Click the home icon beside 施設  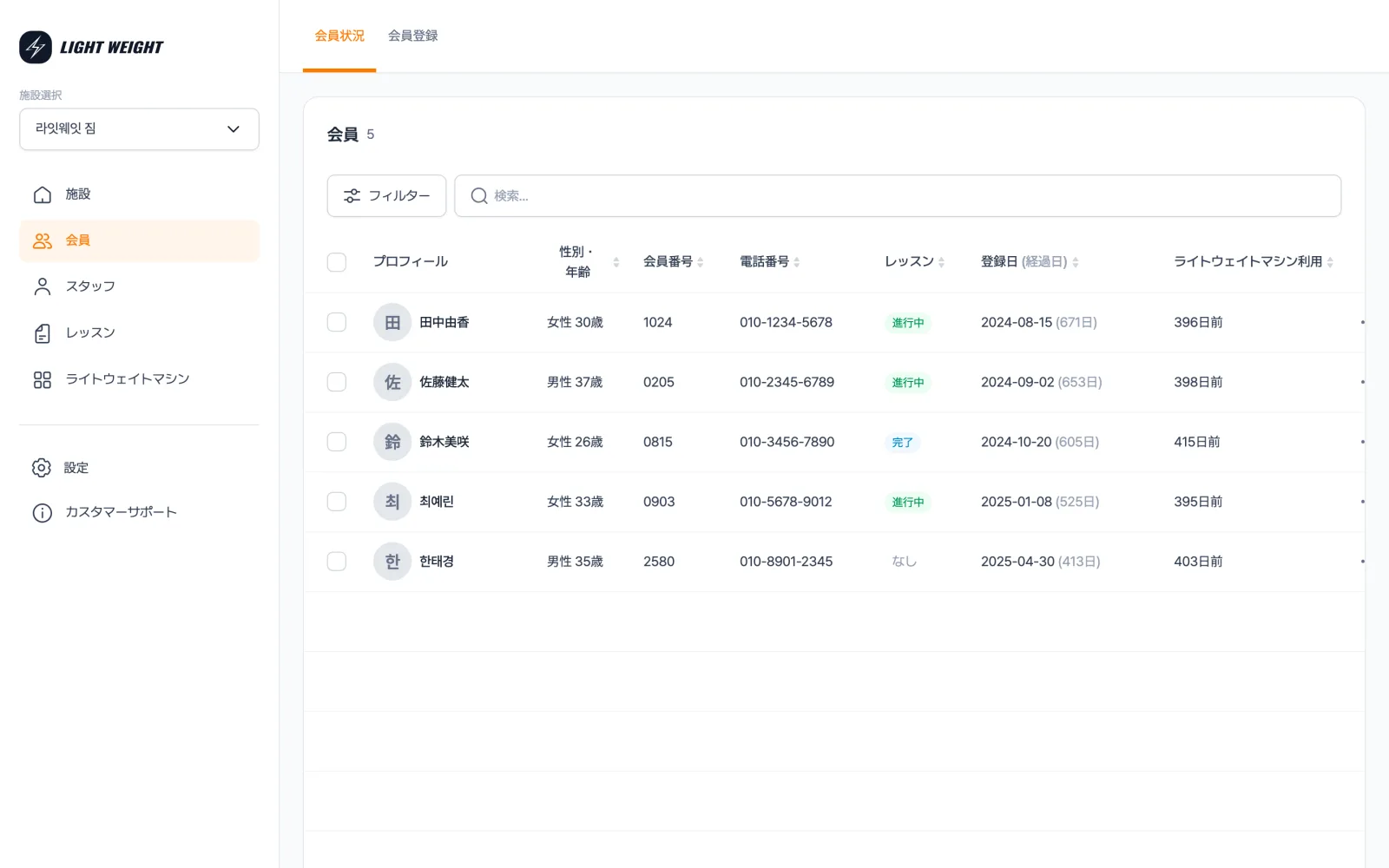43,194
